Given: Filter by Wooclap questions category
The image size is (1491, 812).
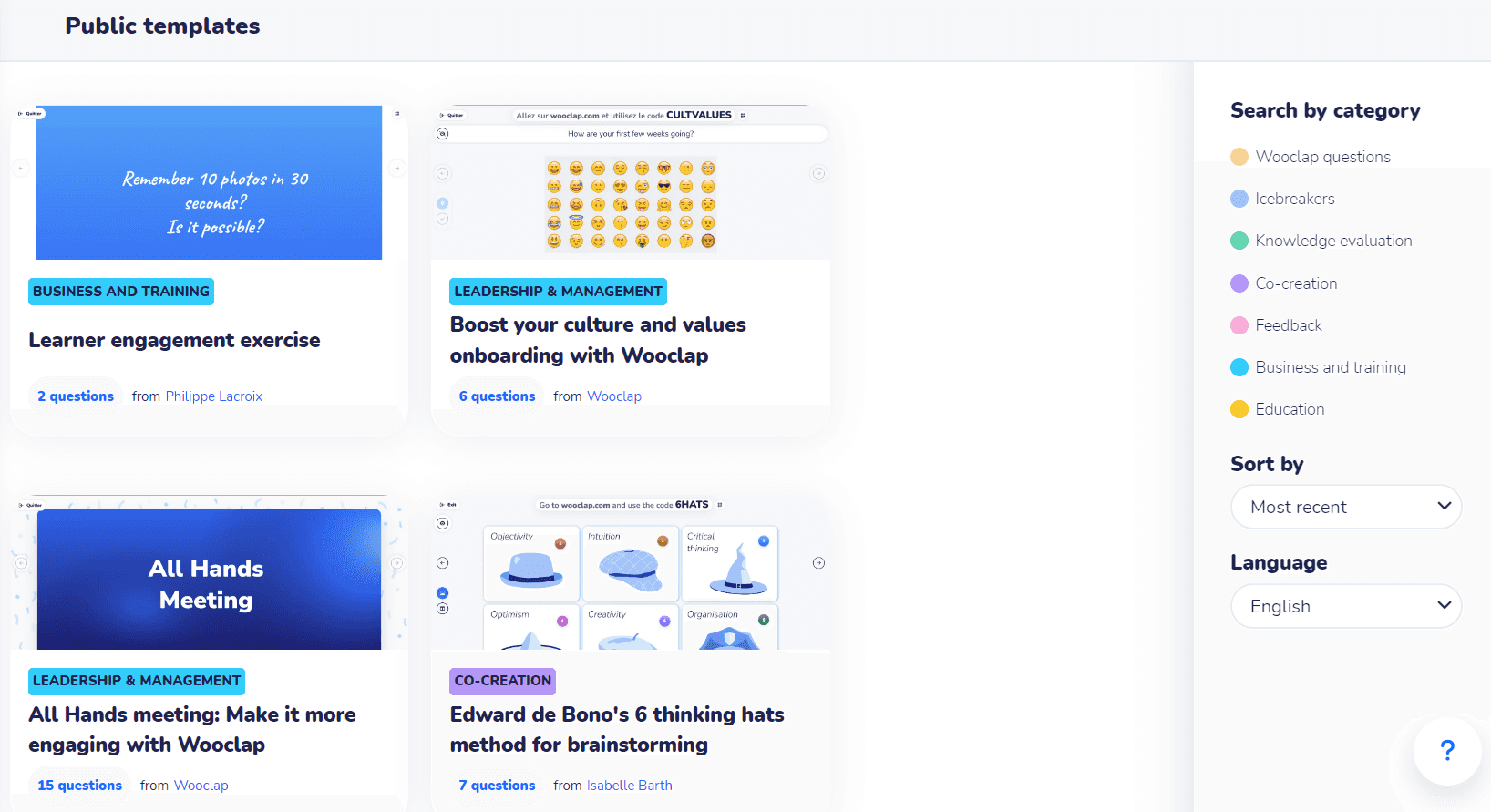Looking at the screenshot, I should tap(1311, 157).
